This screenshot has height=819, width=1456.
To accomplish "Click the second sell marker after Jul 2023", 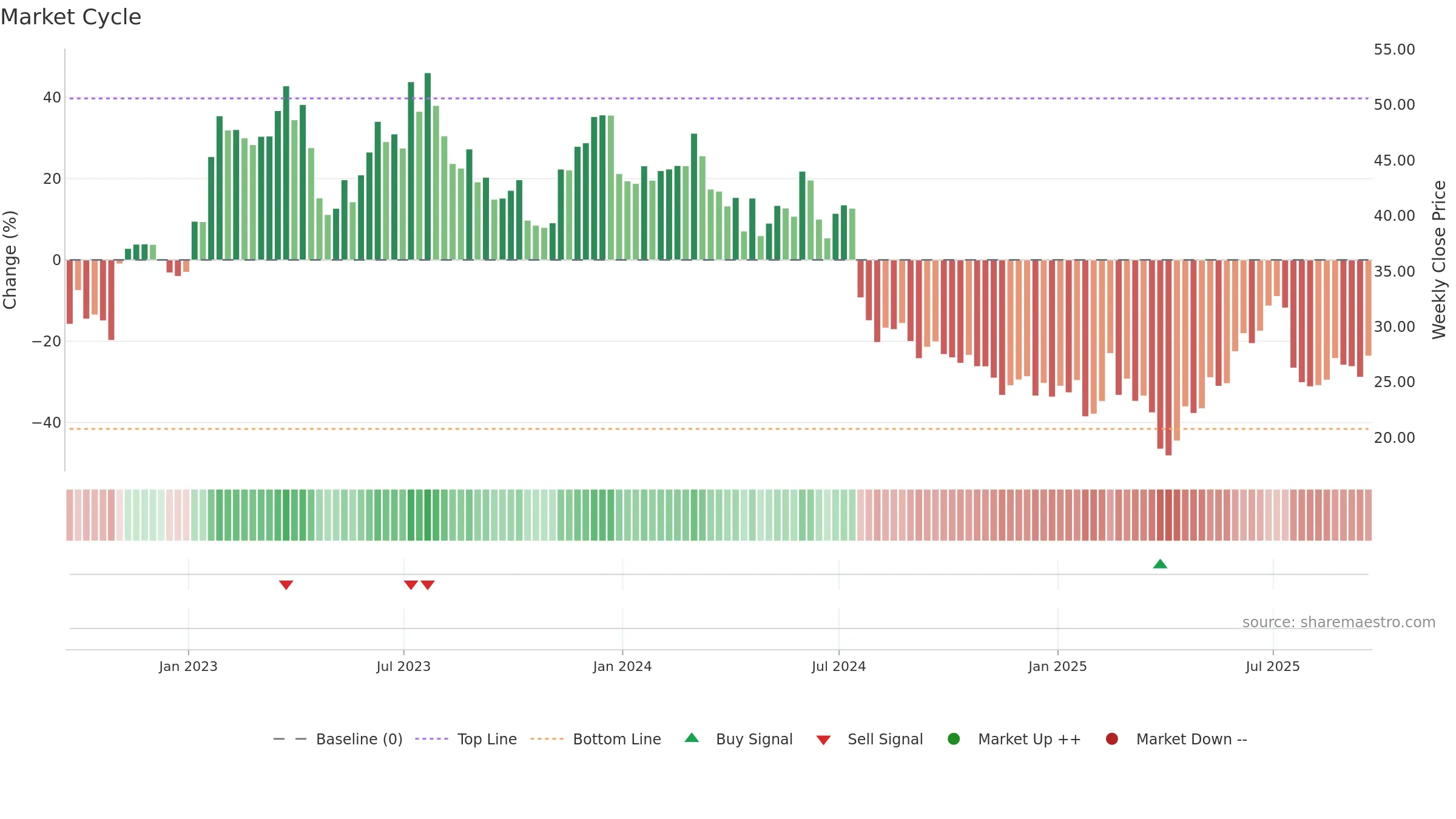I will pos(428,585).
